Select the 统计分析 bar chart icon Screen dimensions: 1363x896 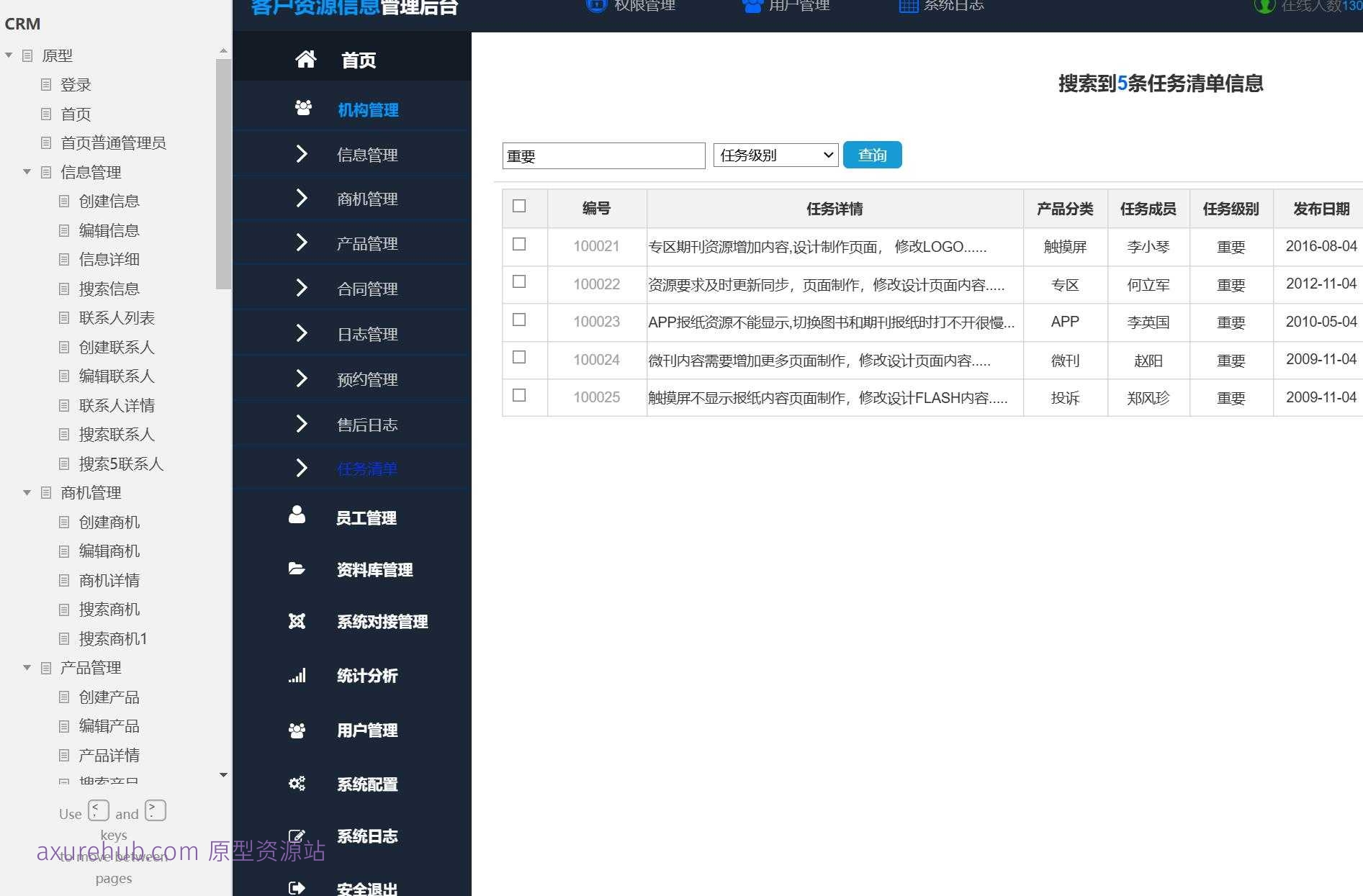coord(297,675)
